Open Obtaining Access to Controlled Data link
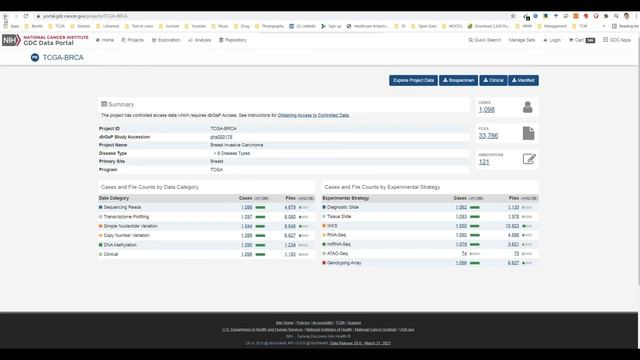Screen dimensions: 640x360 [x=313, y=116]
